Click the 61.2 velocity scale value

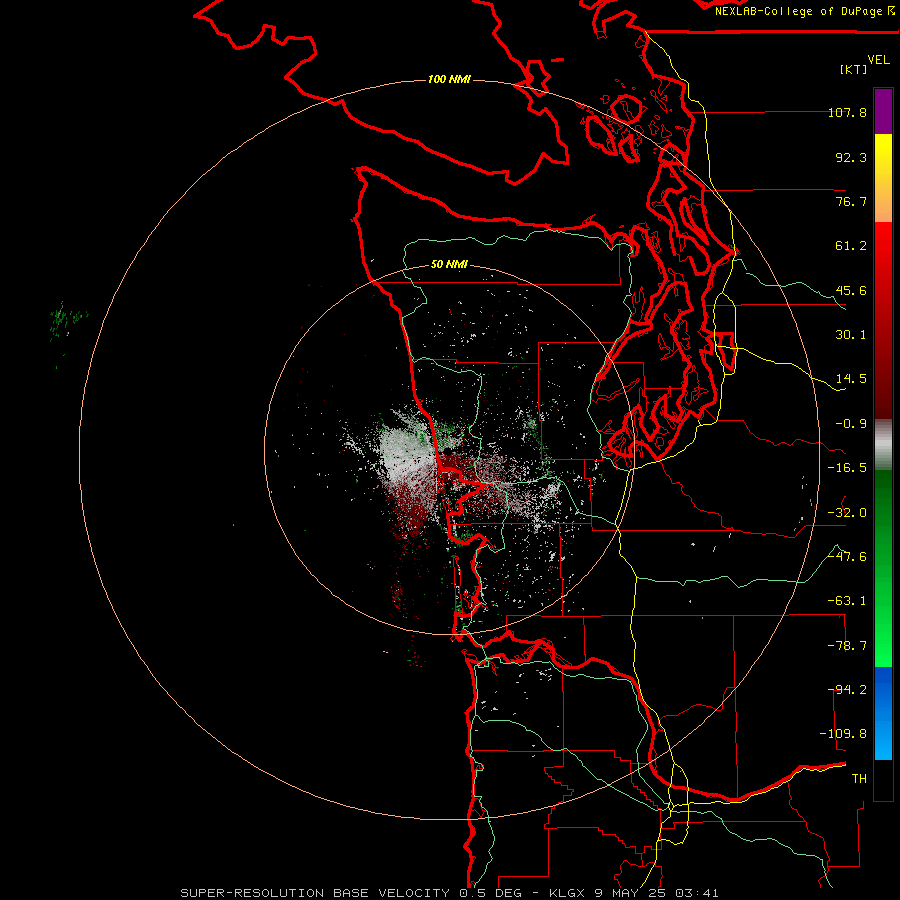point(851,246)
